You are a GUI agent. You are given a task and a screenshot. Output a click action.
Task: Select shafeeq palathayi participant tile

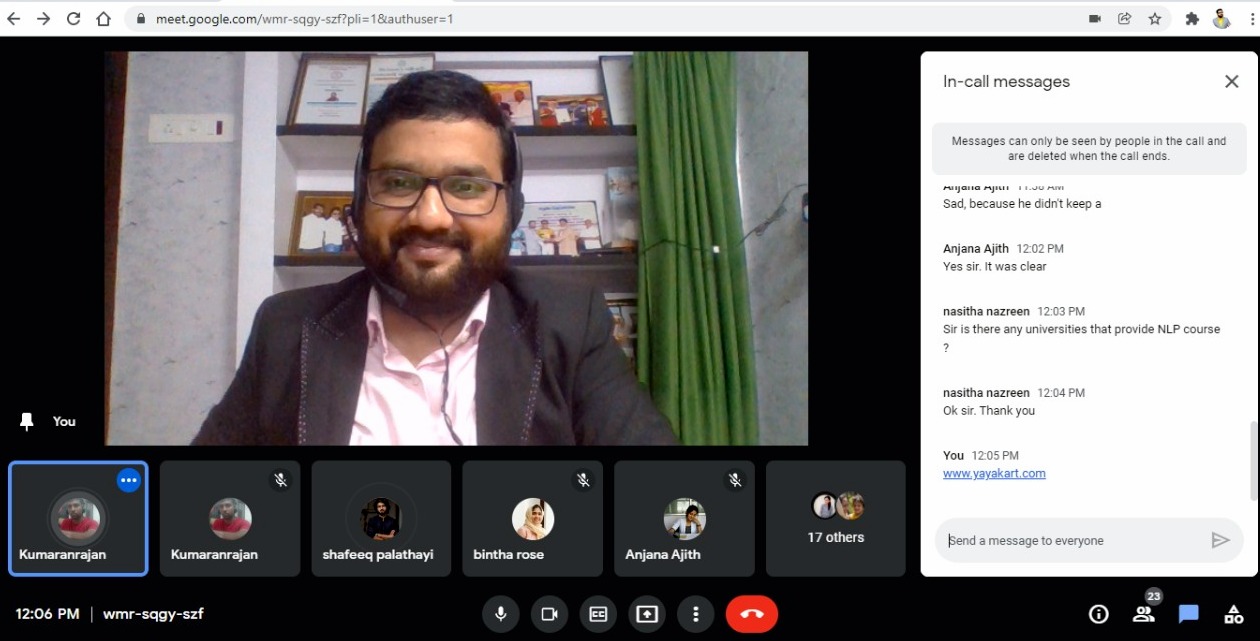coord(381,518)
